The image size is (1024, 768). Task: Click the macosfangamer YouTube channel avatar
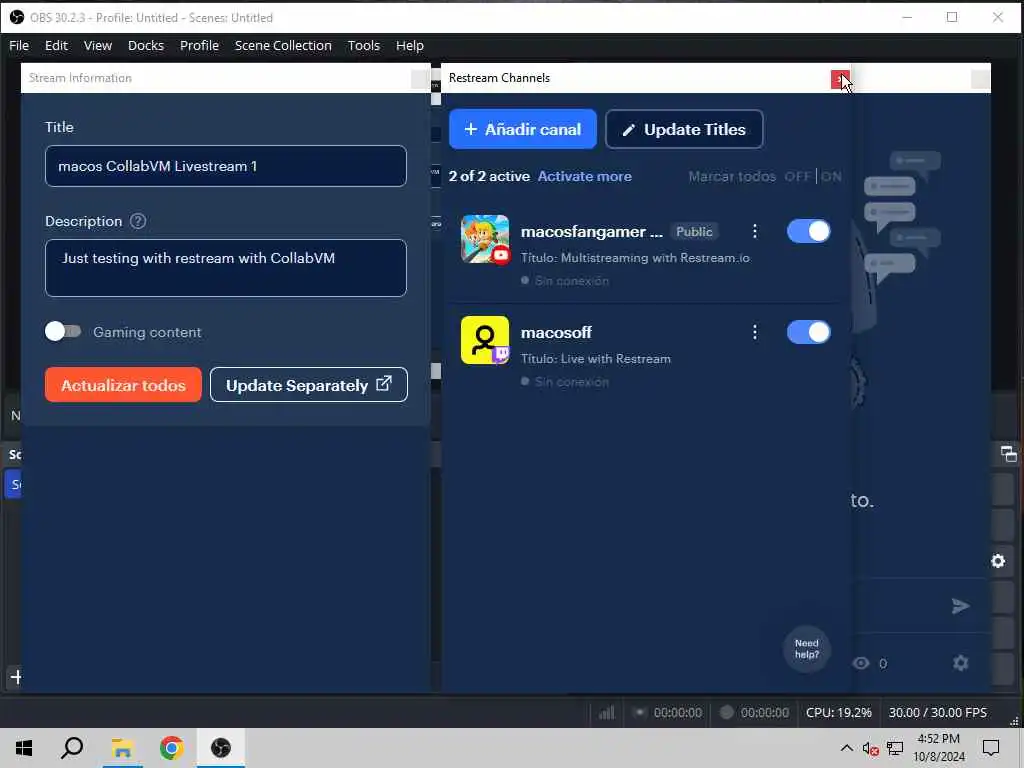(x=485, y=239)
